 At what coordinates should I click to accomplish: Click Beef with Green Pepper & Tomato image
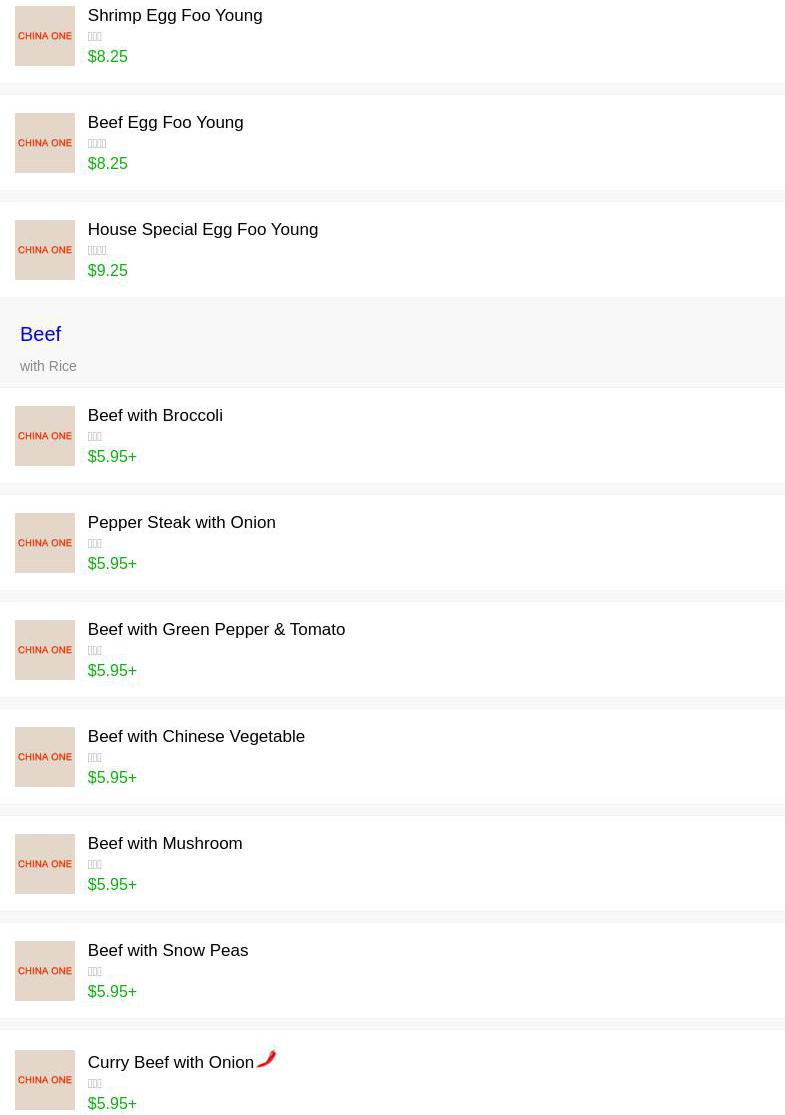pyautogui.click(x=45, y=650)
